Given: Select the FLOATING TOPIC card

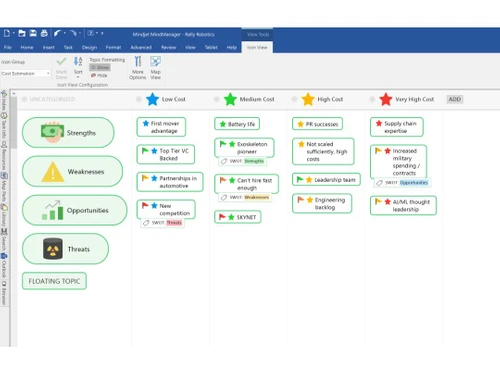Looking at the screenshot, I should click(54, 281).
